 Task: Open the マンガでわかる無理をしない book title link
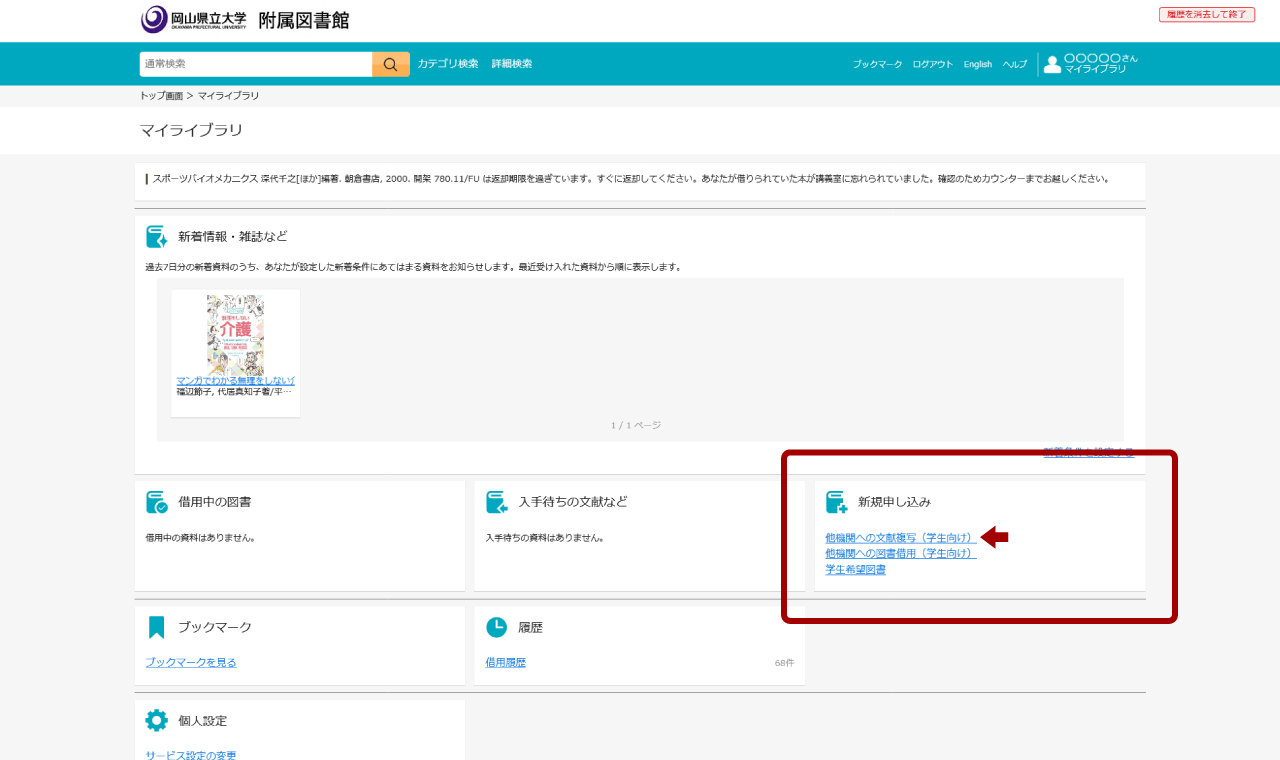coord(236,381)
